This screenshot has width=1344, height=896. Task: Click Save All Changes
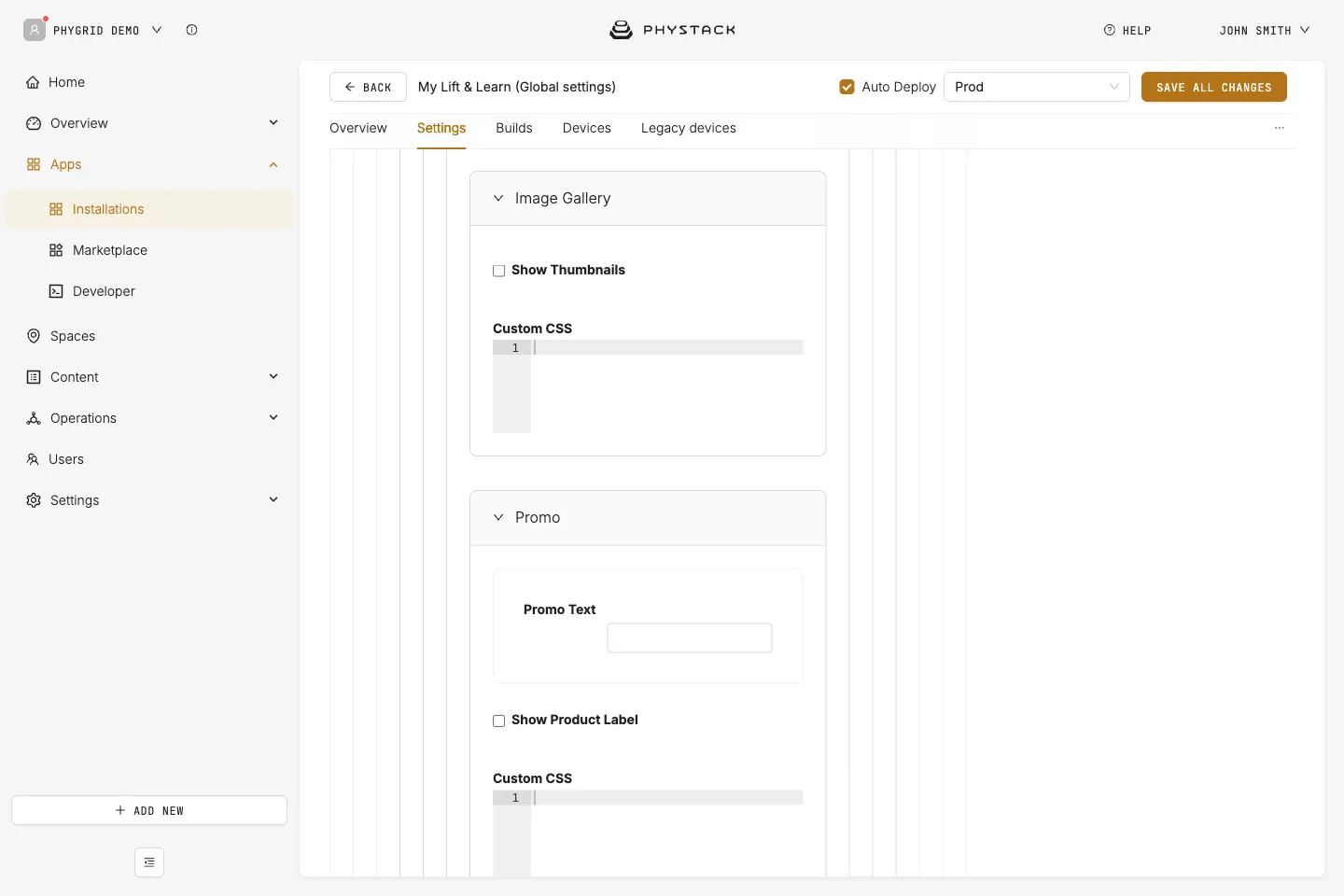click(1214, 87)
